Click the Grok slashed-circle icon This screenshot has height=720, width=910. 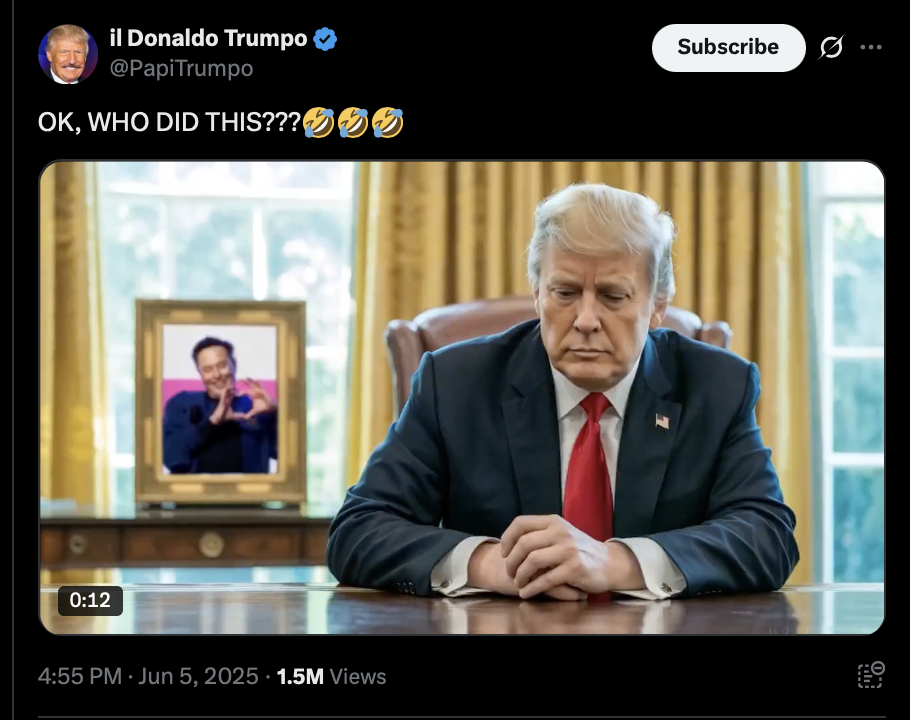tap(831, 48)
